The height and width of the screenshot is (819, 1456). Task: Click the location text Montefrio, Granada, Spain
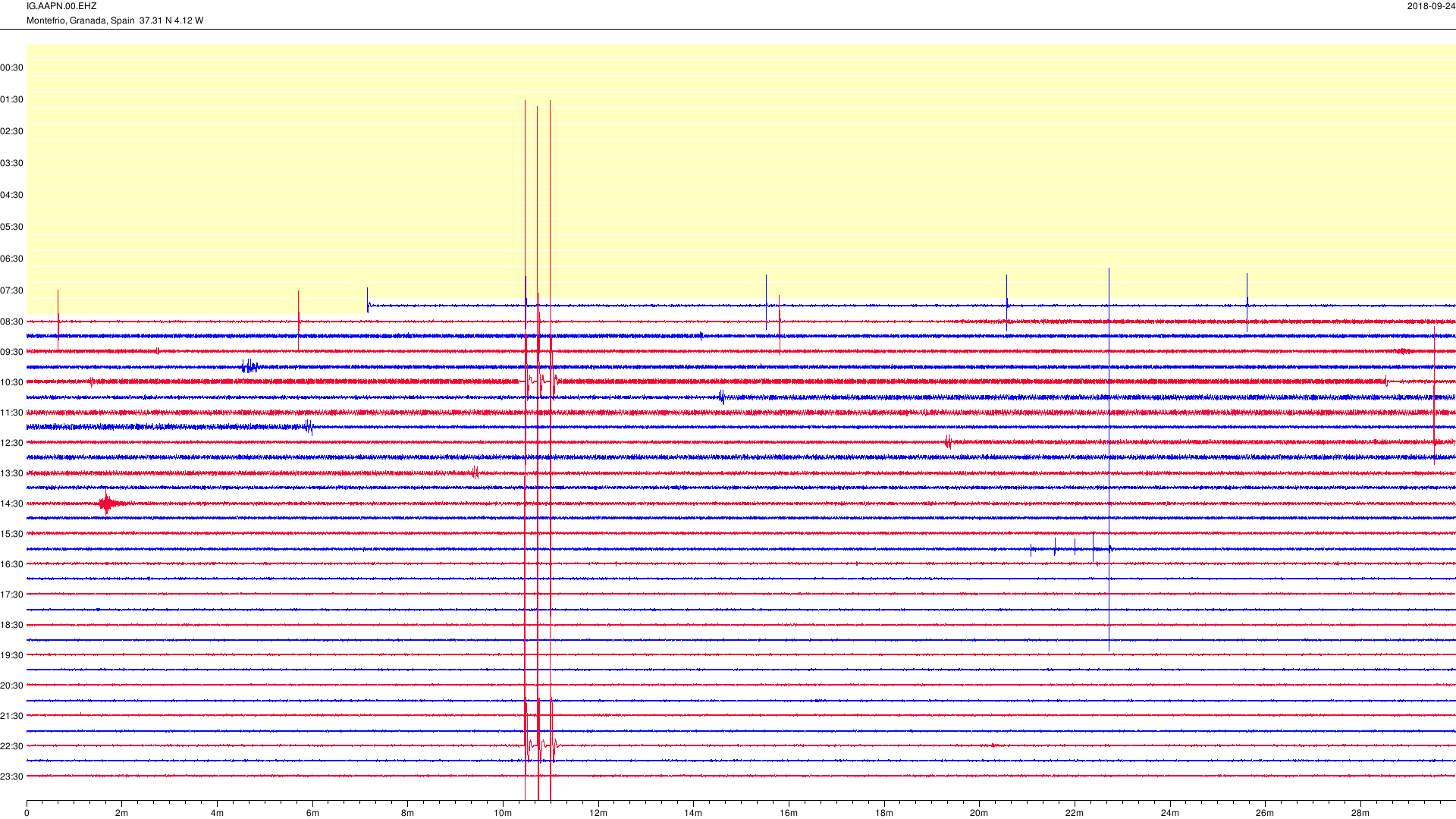80,20
